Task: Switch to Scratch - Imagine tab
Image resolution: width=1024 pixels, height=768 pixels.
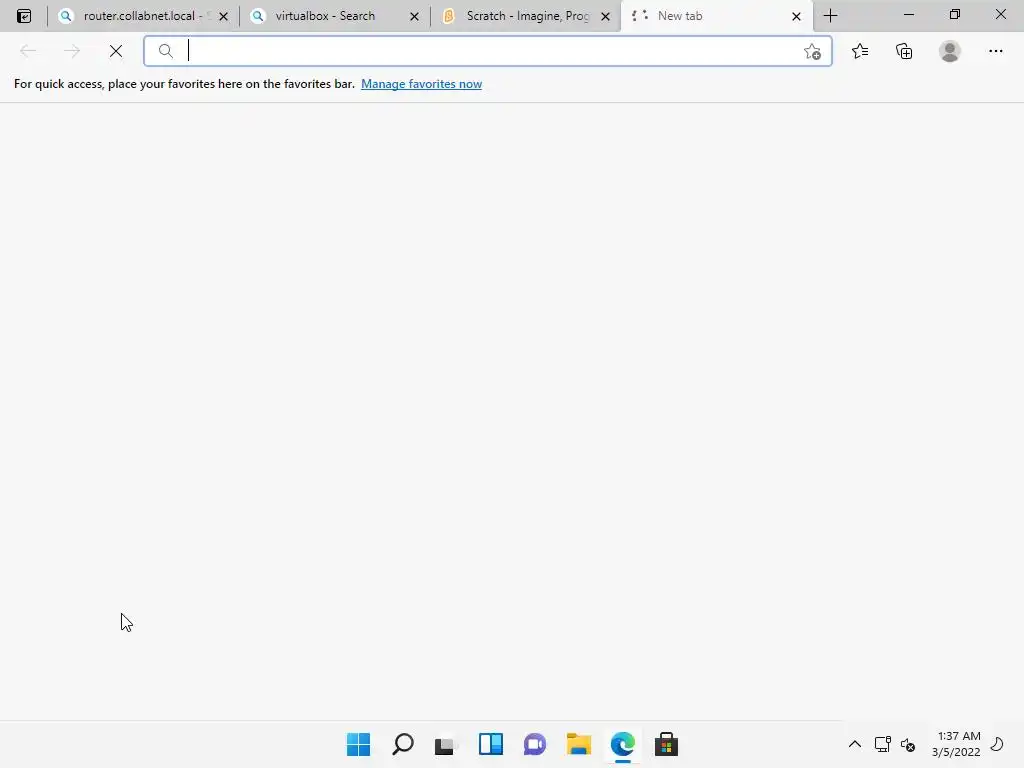Action: click(525, 16)
